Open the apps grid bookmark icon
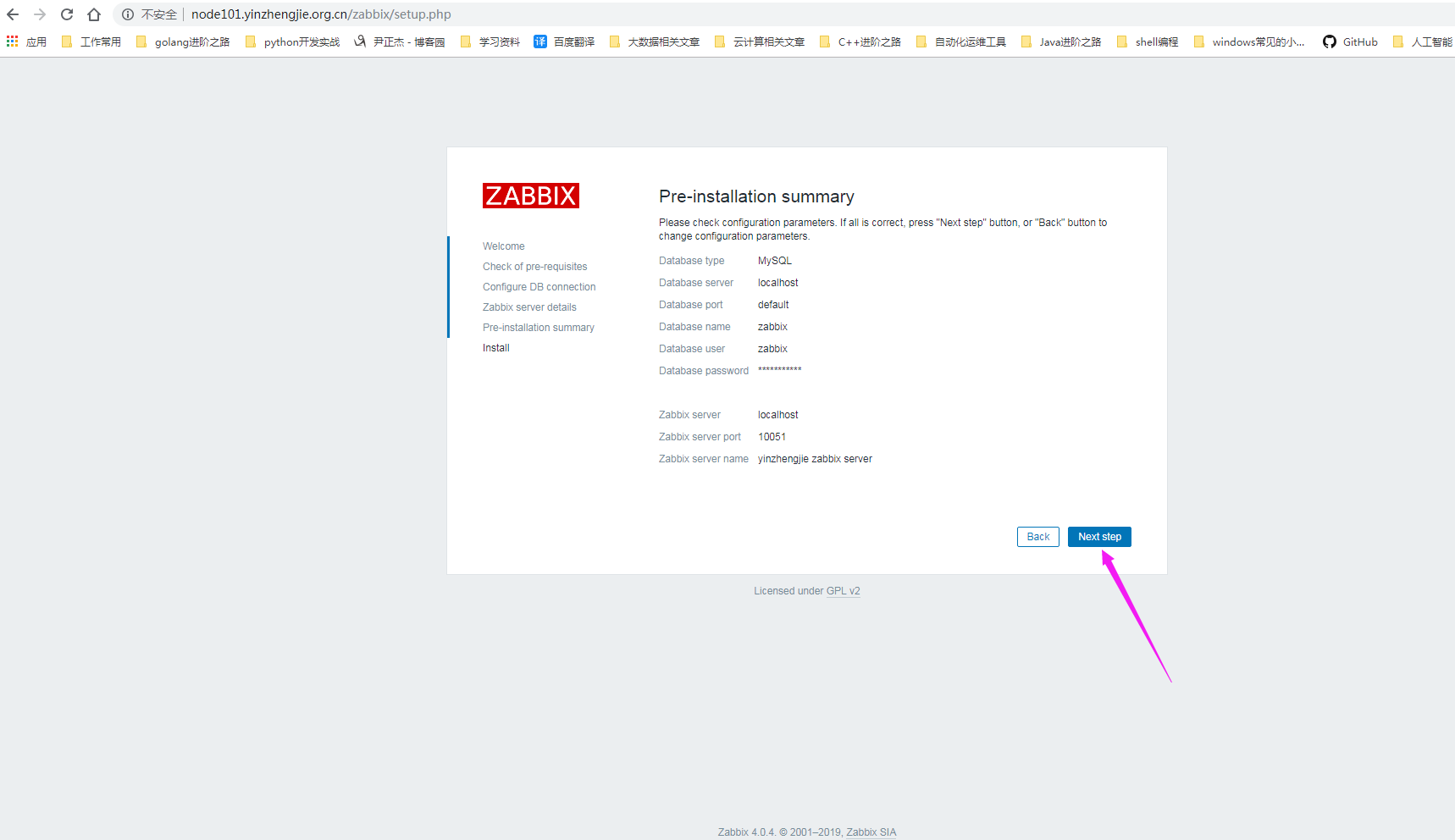This screenshot has width=1455, height=840. [x=13, y=41]
